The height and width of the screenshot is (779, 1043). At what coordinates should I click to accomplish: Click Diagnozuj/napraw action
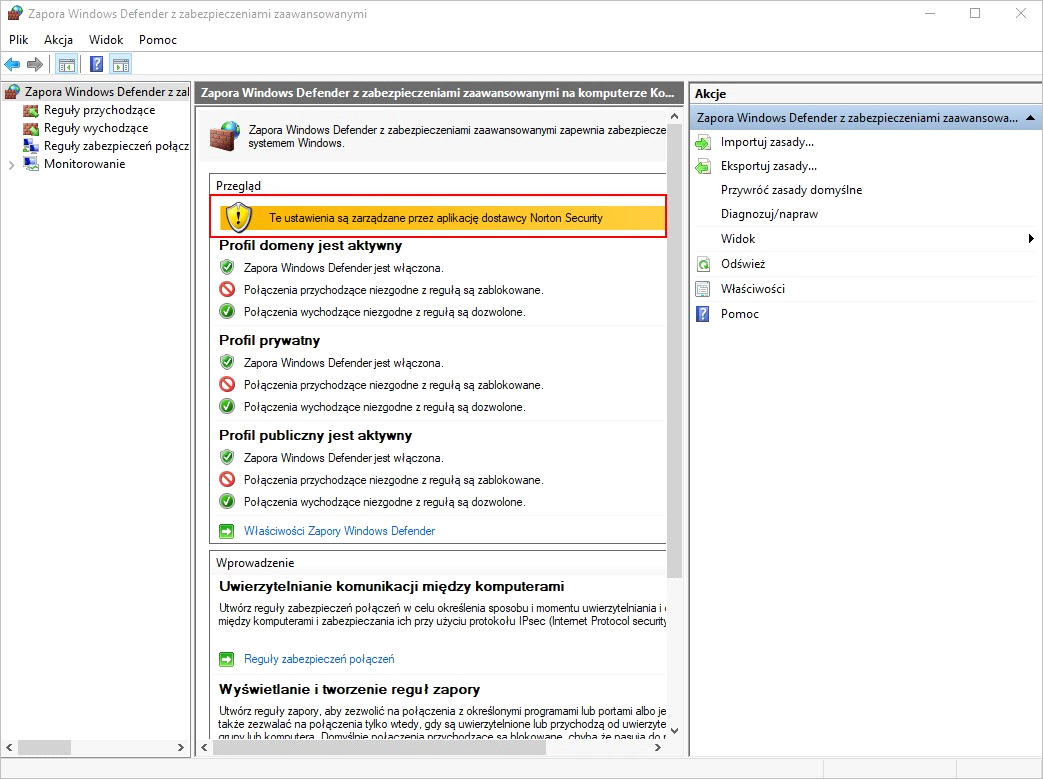click(770, 214)
